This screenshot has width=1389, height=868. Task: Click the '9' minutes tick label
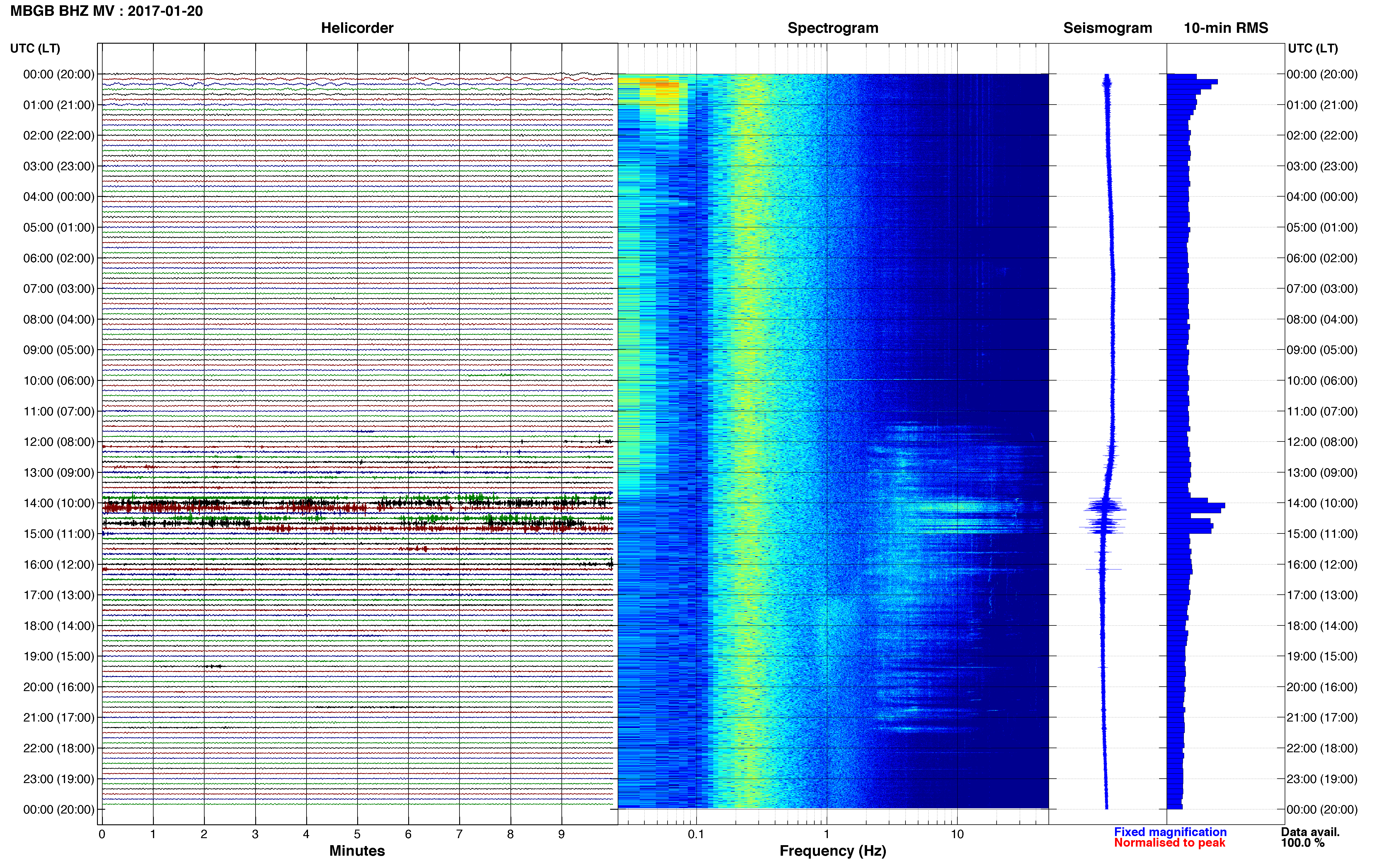point(561,834)
